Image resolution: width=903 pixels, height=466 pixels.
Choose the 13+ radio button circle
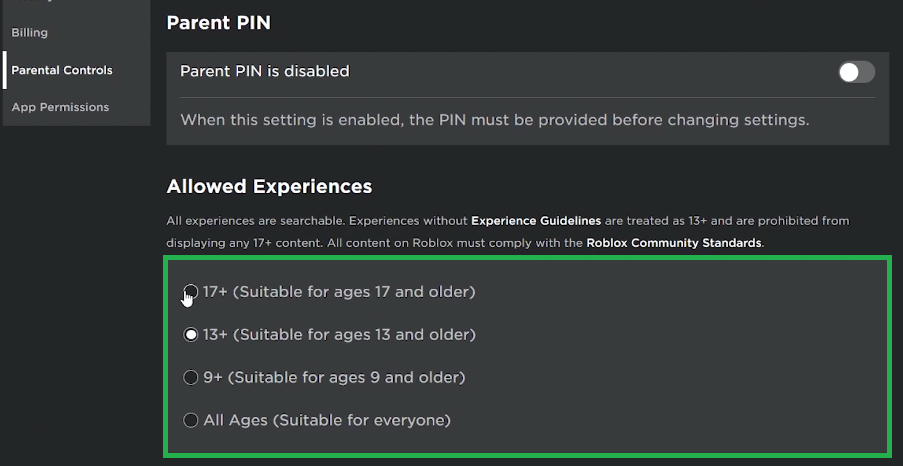click(x=191, y=335)
